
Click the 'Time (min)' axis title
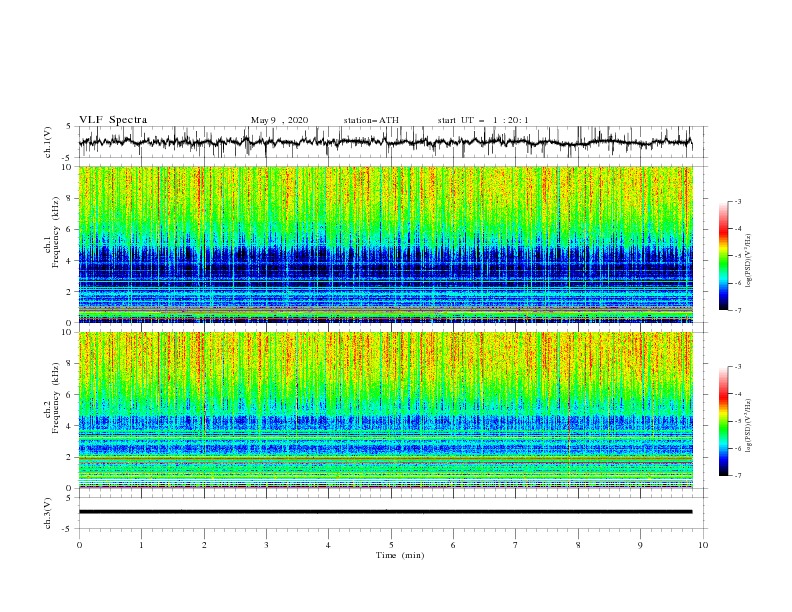400,555
